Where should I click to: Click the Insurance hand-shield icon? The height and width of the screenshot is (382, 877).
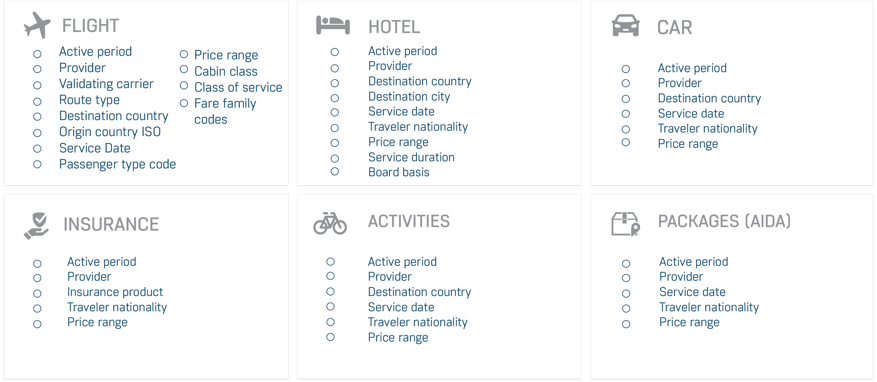[x=36, y=225]
